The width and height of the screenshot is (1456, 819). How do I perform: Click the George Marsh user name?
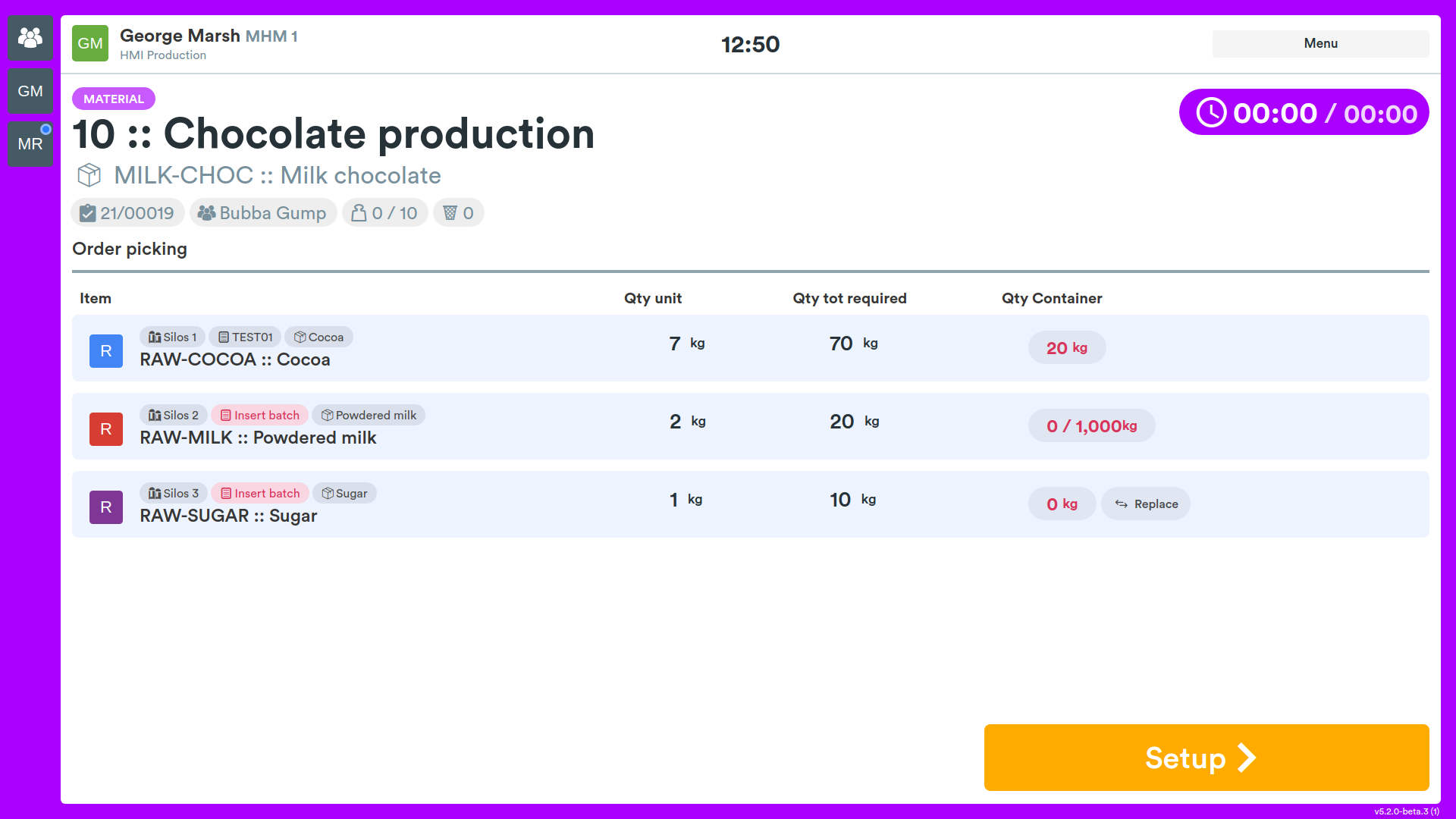tap(180, 36)
